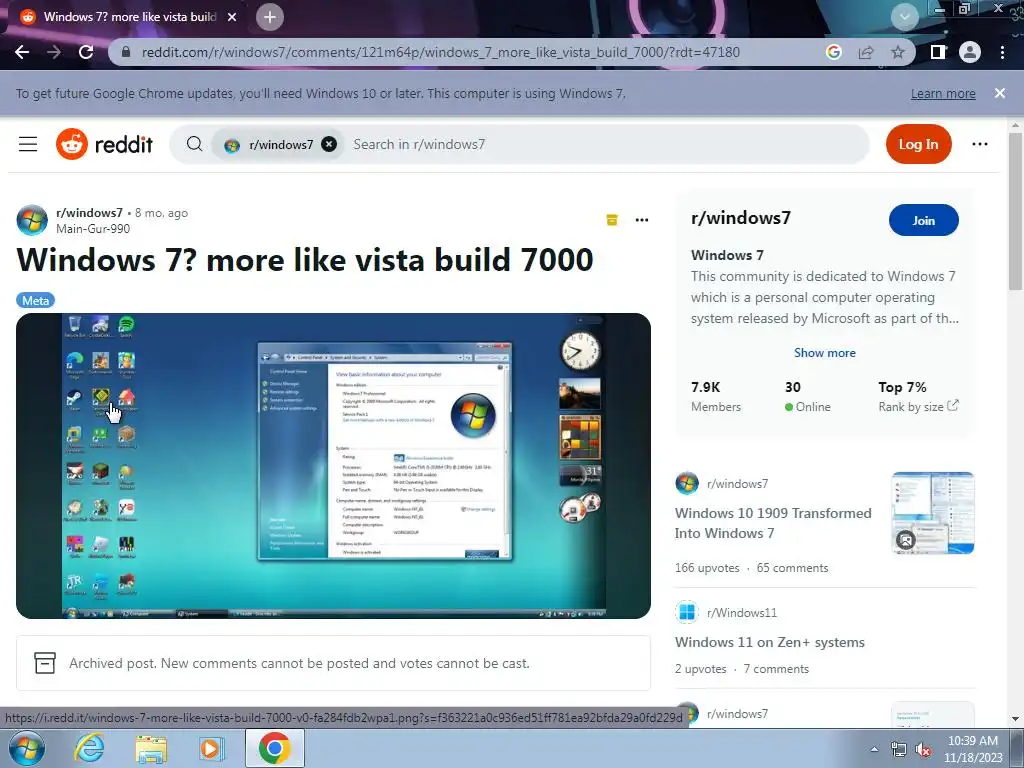
Task: Open the post screenshot image
Action: point(333,466)
